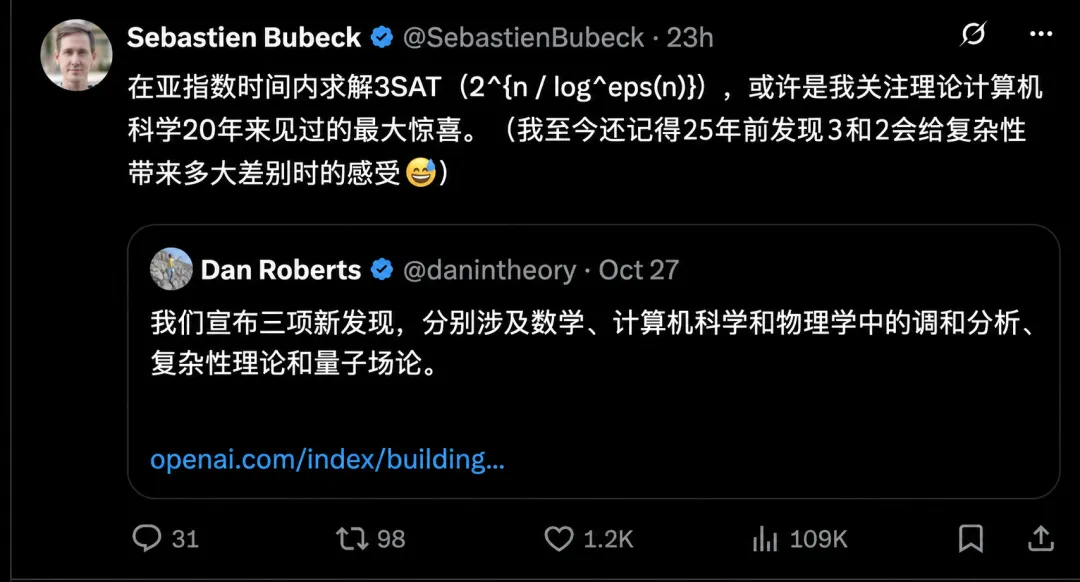This screenshot has width=1080, height=582.
Task: Open the @danintheory handle
Action: click(x=490, y=270)
